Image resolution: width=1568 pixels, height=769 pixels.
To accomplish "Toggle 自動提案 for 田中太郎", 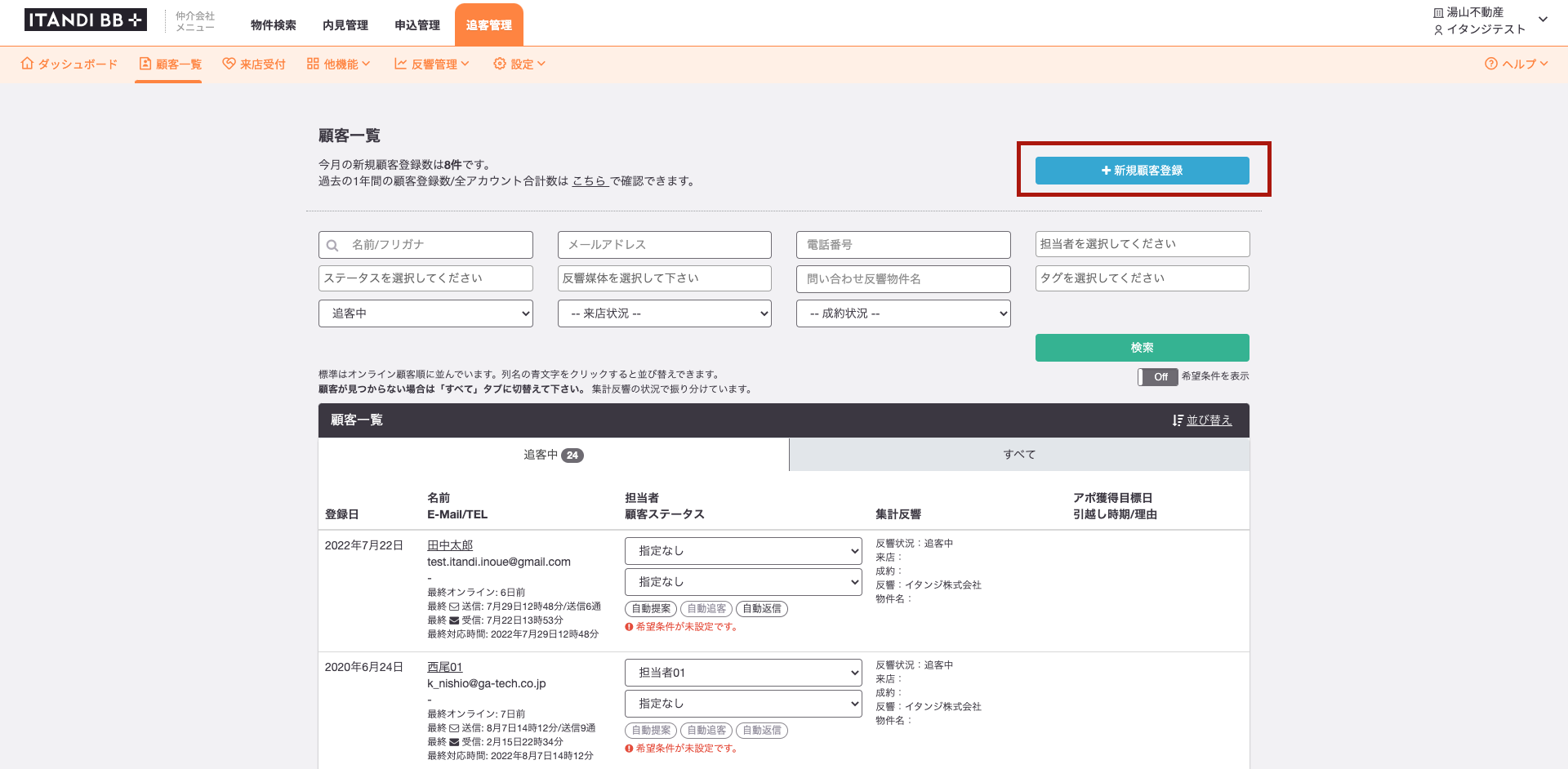I will 651,609.
